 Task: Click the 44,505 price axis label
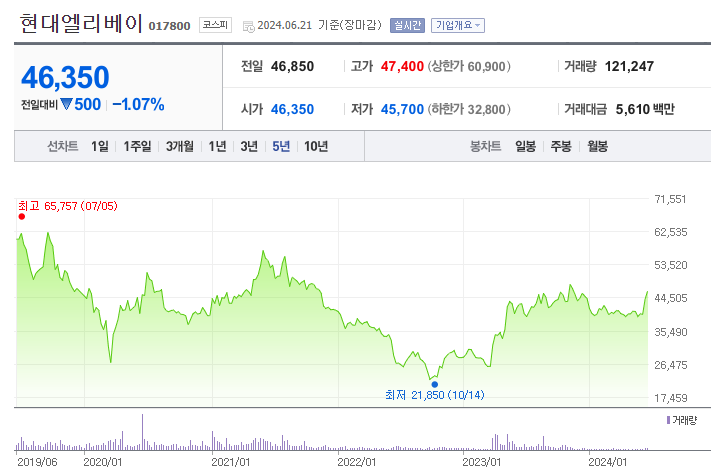point(671,298)
